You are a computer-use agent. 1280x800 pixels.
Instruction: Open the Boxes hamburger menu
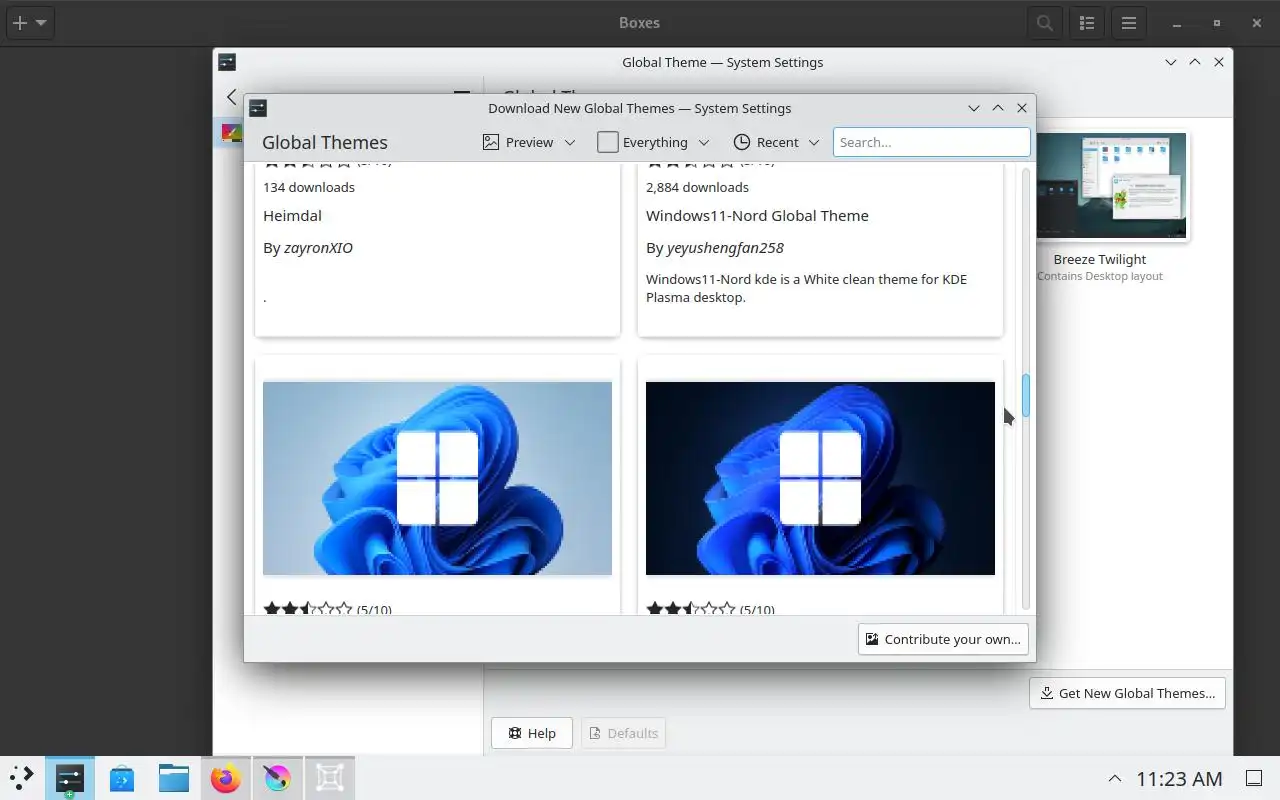pos(1129,23)
